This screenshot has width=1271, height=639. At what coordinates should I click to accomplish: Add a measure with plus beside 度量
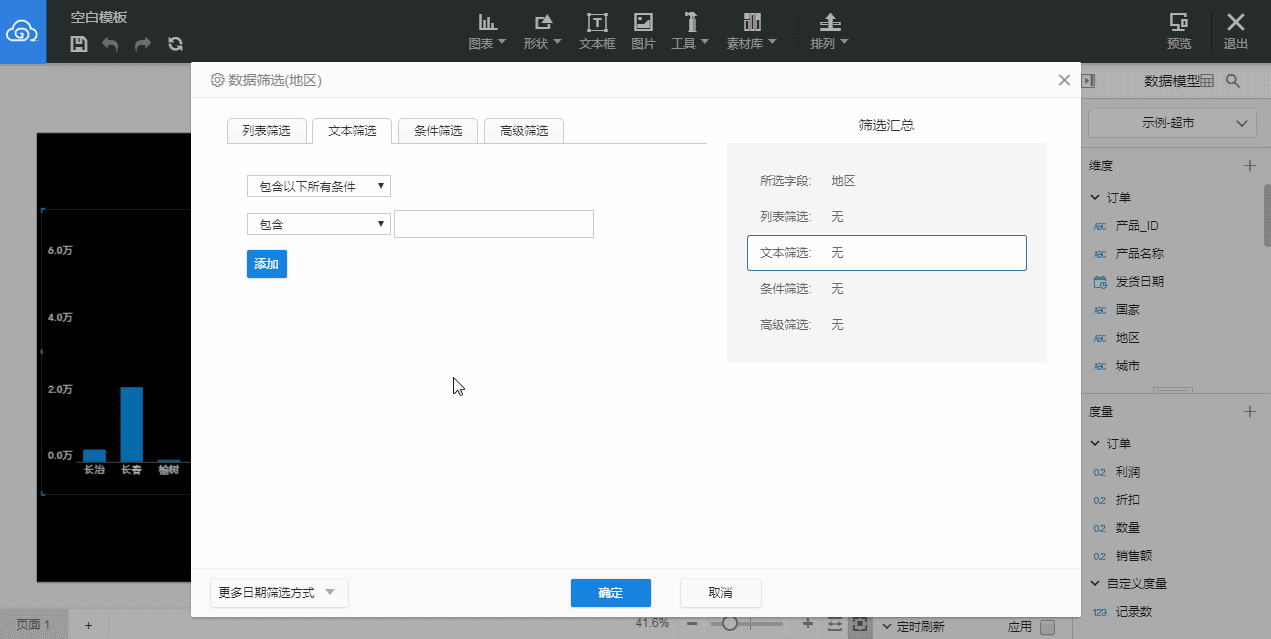coord(1249,411)
